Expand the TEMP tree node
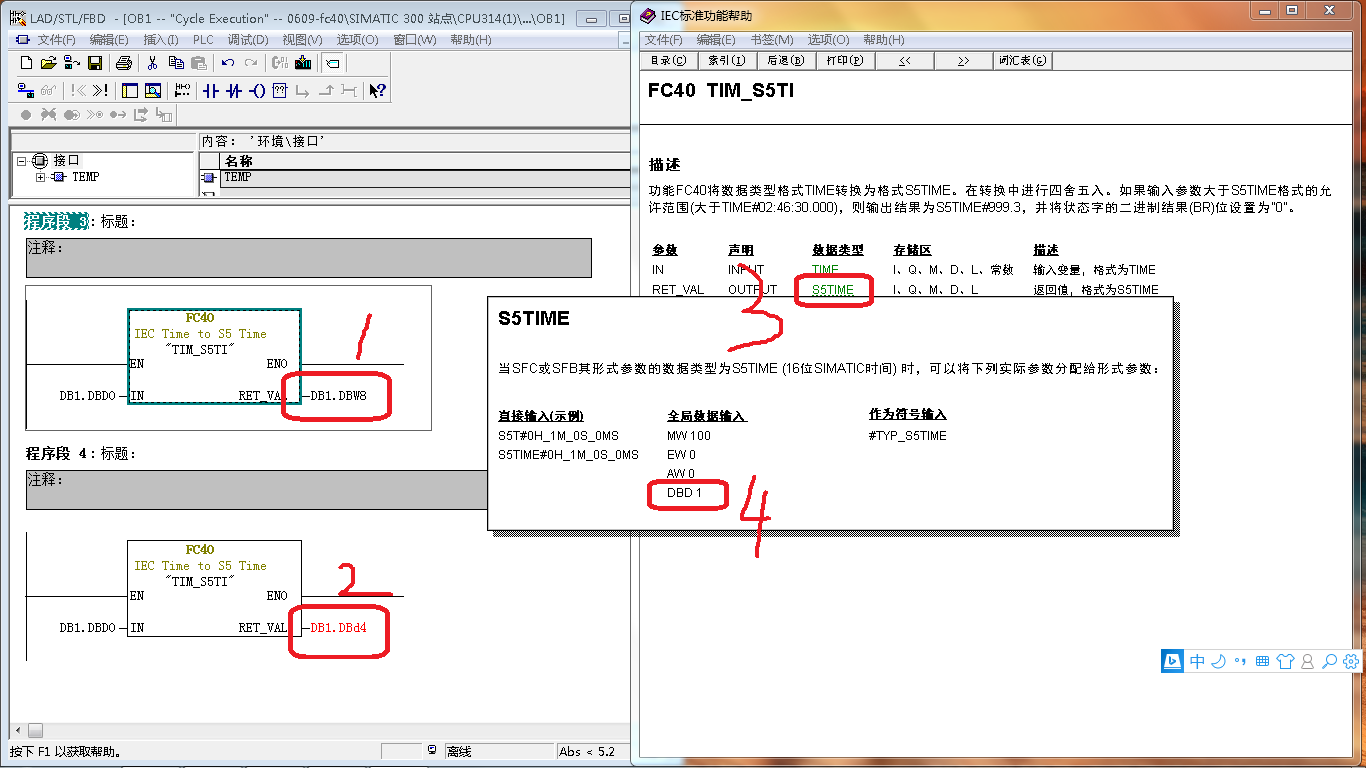Viewport: 1366px width, 768px height. click(41, 177)
